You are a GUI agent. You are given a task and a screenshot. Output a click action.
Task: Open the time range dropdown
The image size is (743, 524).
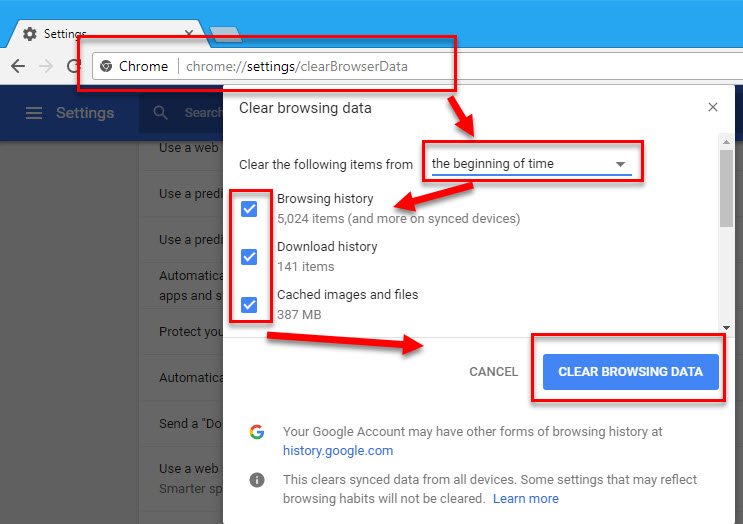coord(528,164)
